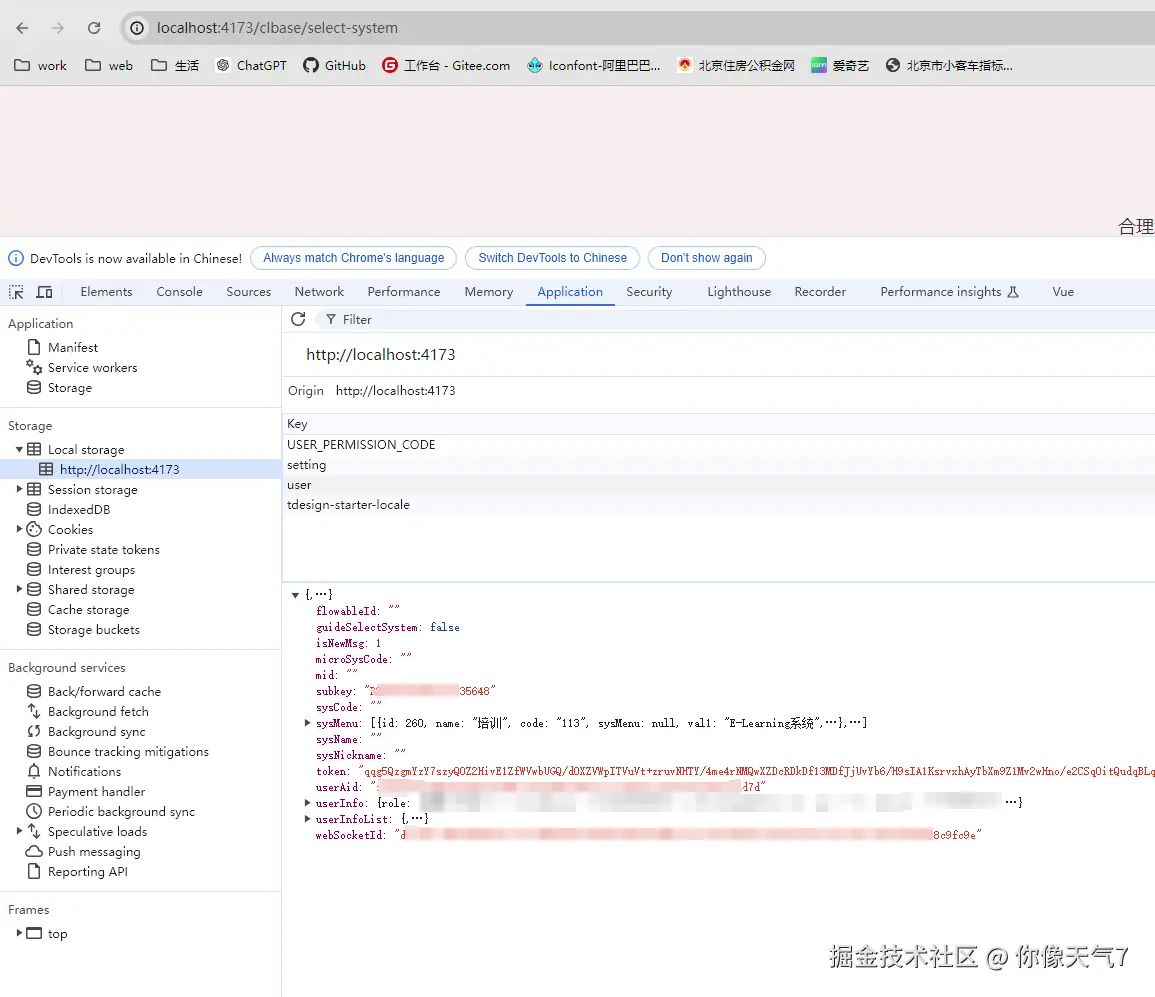
Task: Expand the userInfo object
Action: 308,802
